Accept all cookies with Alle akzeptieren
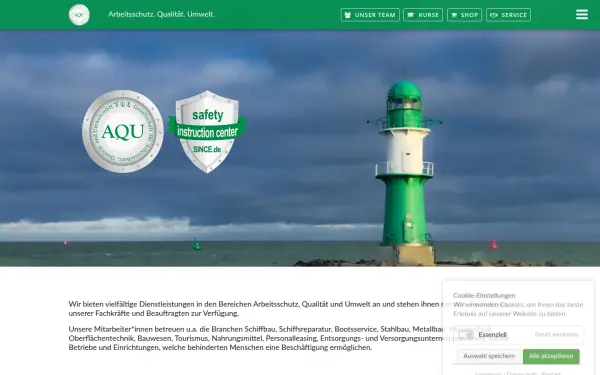 551,356
